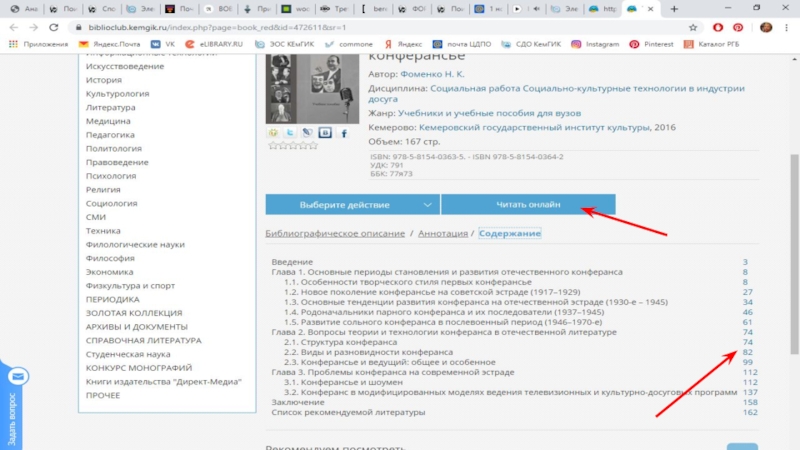Click the browser back arrow
The height and width of the screenshot is (450, 800).
pos(12,27)
